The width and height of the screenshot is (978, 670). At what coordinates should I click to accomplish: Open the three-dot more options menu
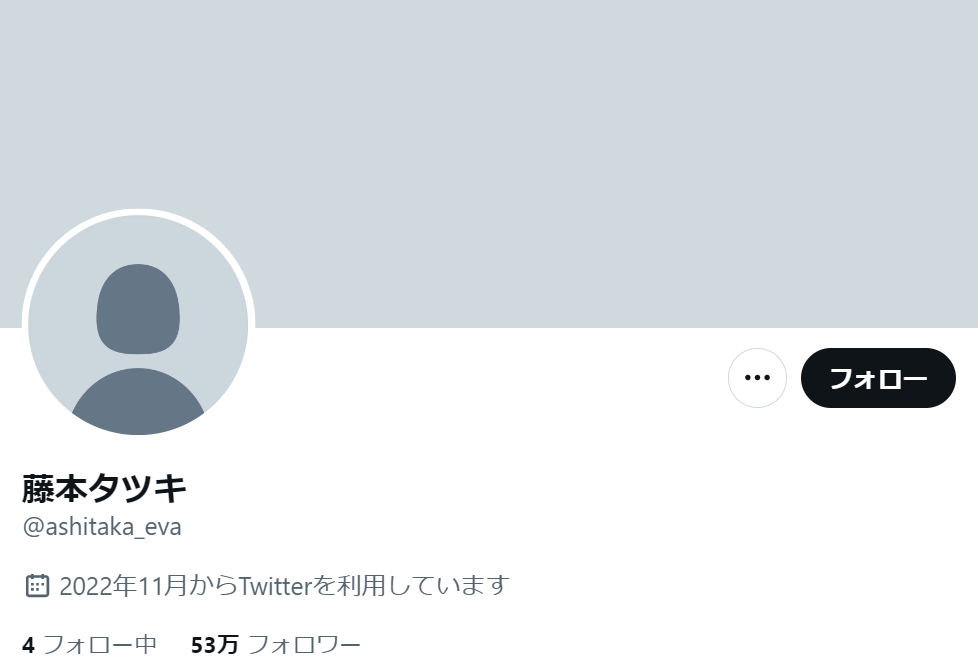[757, 378]
